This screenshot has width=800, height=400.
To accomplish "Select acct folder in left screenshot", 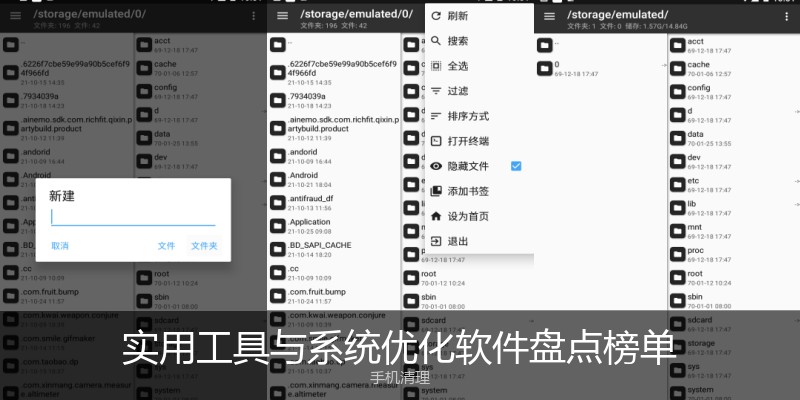I will tap(201, 45).
